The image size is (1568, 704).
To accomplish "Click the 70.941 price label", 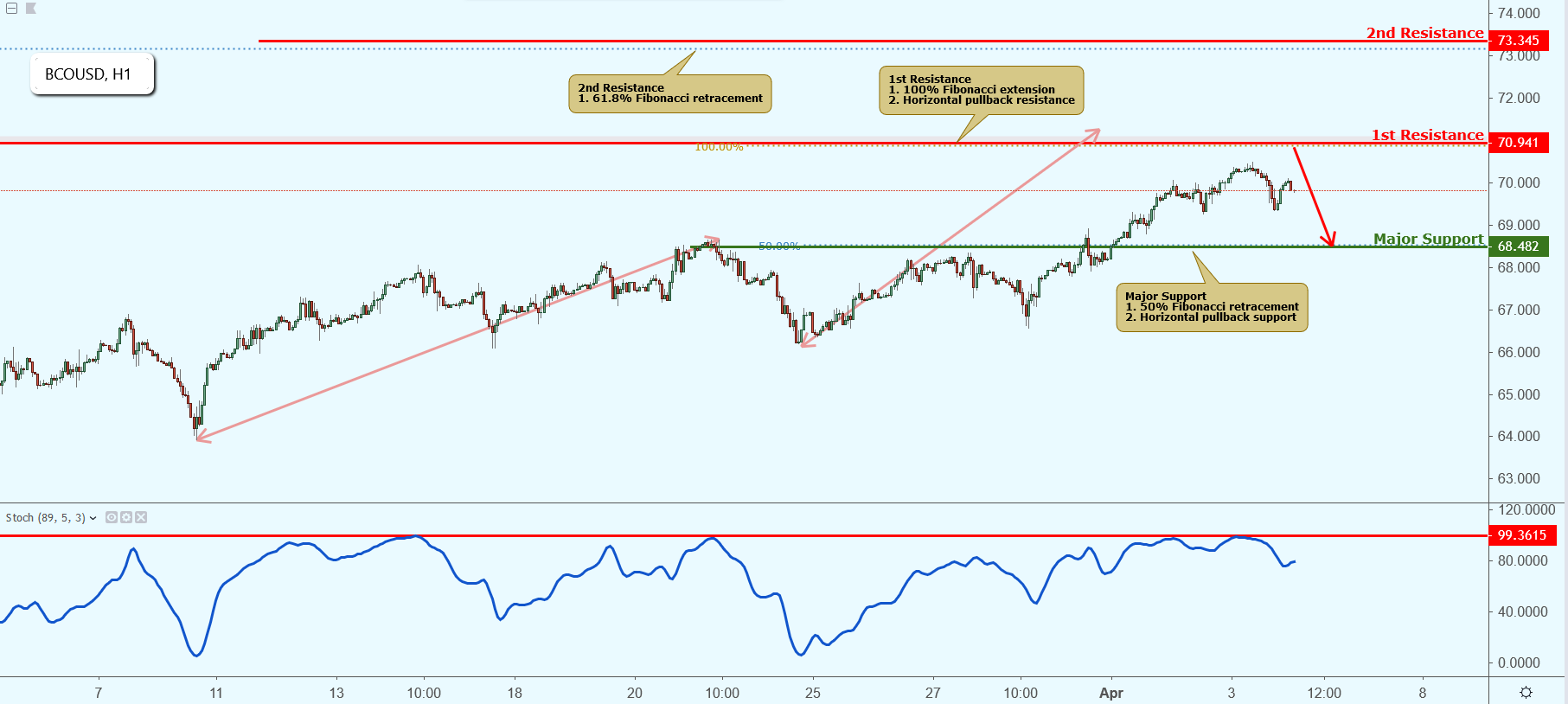I will pyautogui.click(x=1520, y=143).
